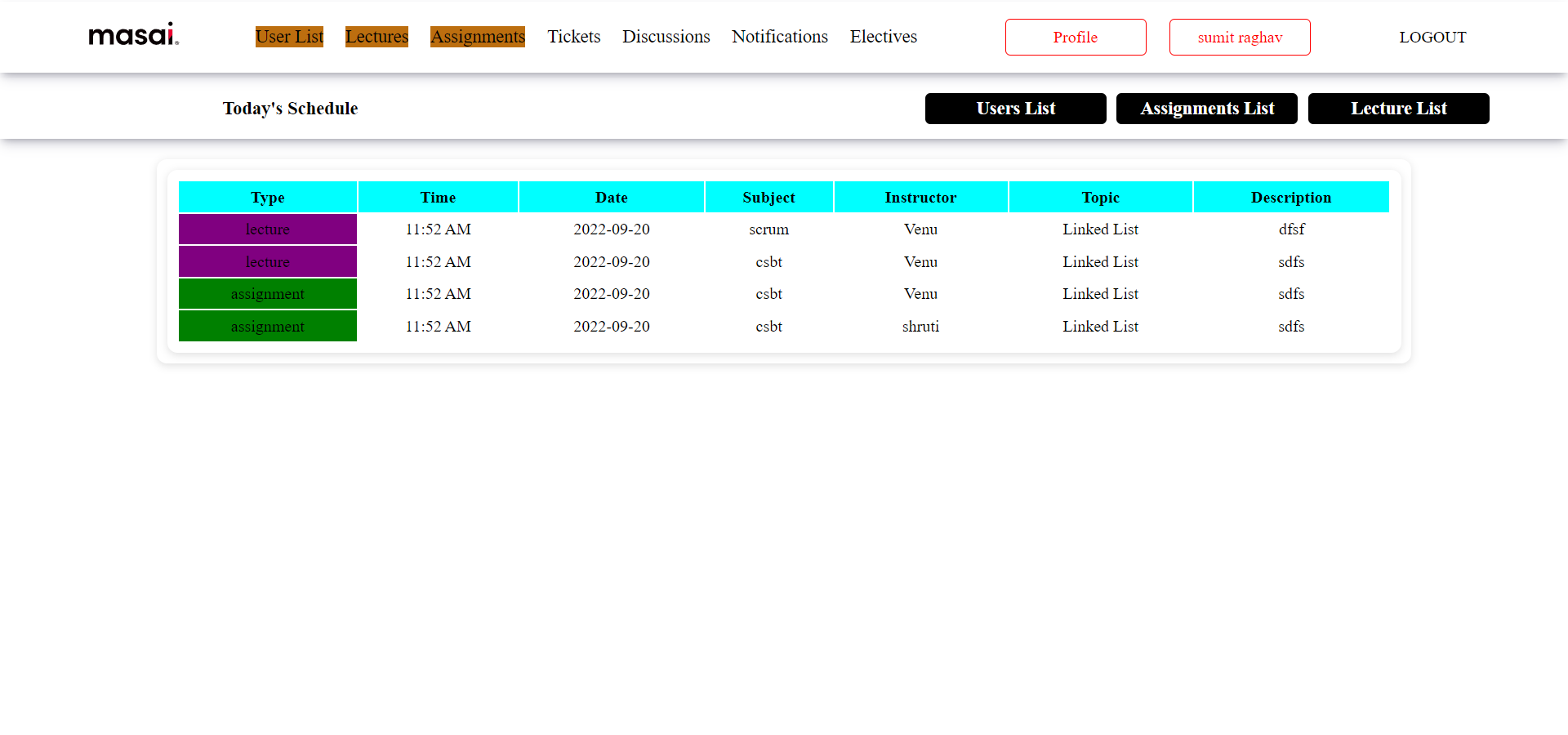This screenshot has width=1568, height=735.
Task: Open the Assignments List view
Action: tap(1207, 108)
